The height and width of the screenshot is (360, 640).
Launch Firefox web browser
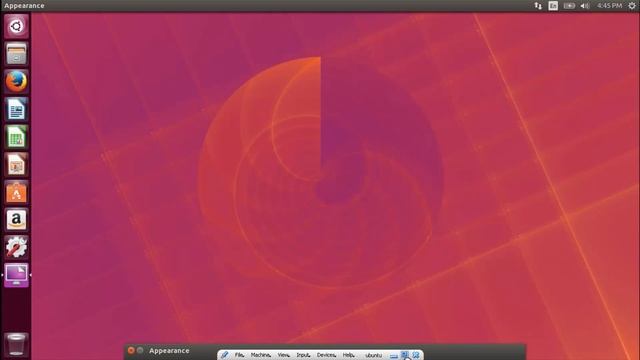tap(16, 82)
